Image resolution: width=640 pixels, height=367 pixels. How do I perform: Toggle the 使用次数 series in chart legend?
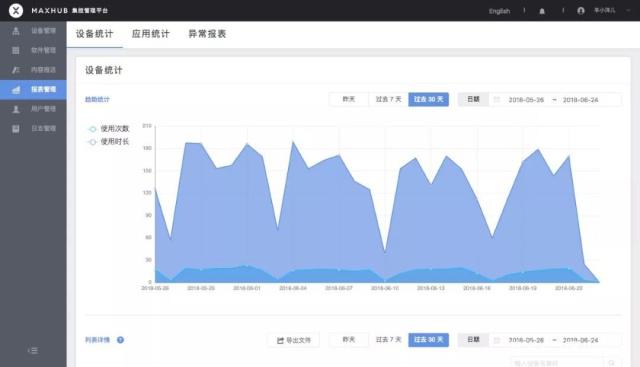[109, 129]
